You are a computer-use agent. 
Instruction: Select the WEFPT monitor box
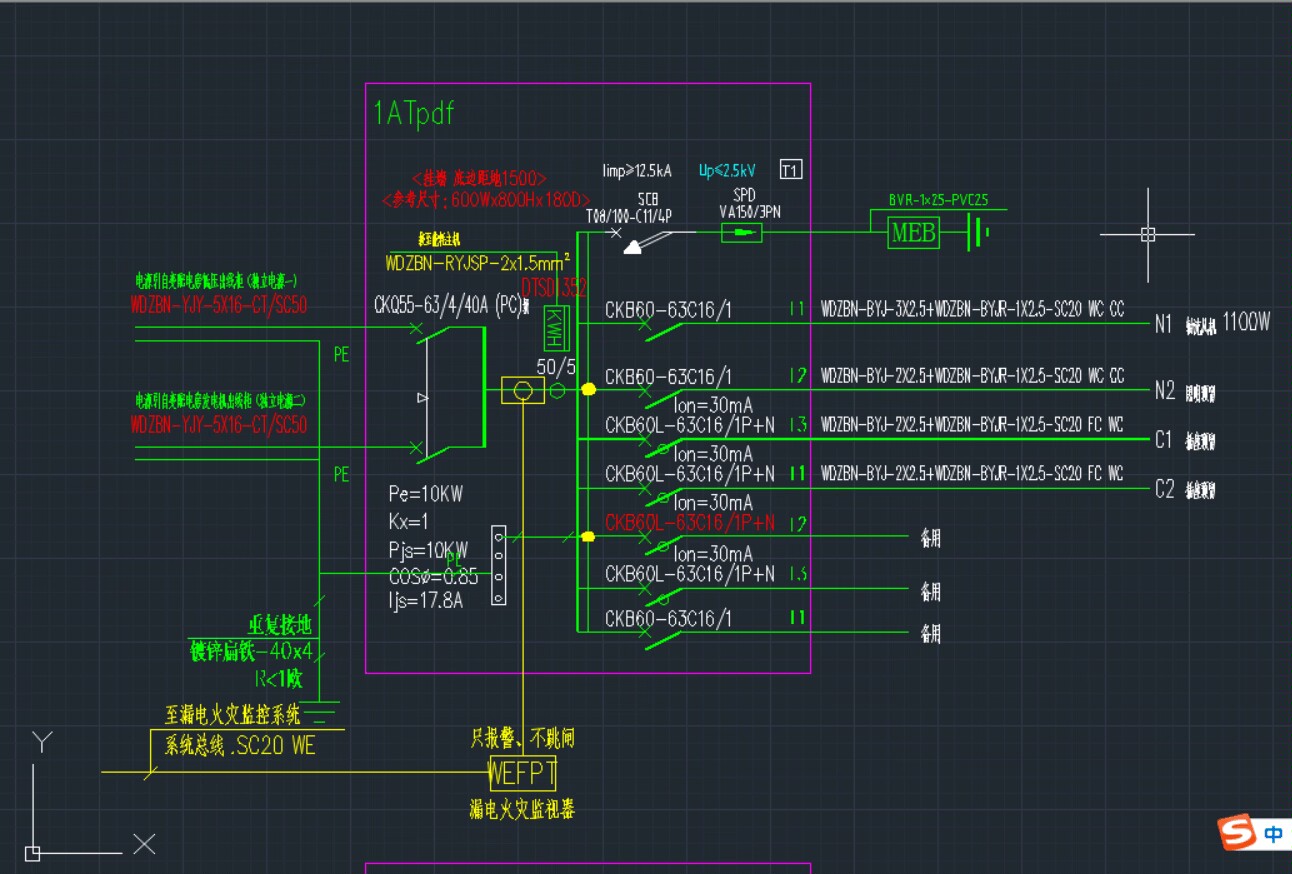click(522, 773)
